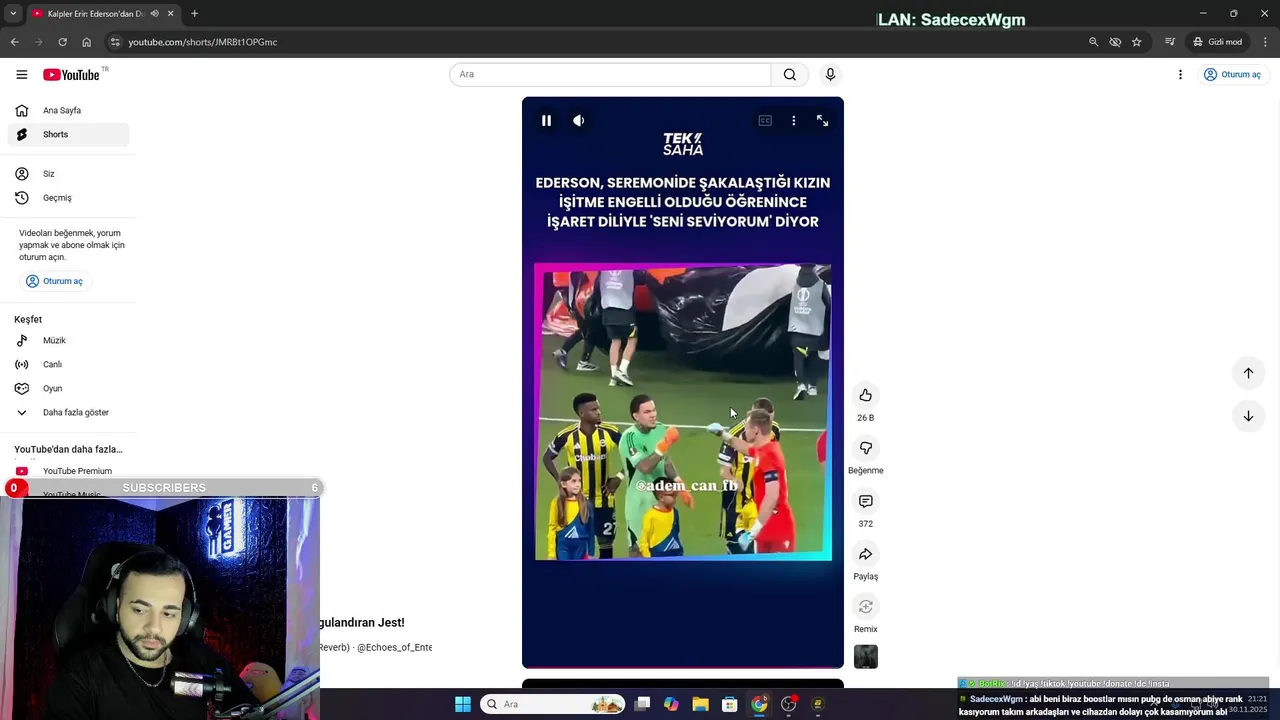Open the sound source thumbnail
Screen dimensions: 1280x720
tap(866, 657)
